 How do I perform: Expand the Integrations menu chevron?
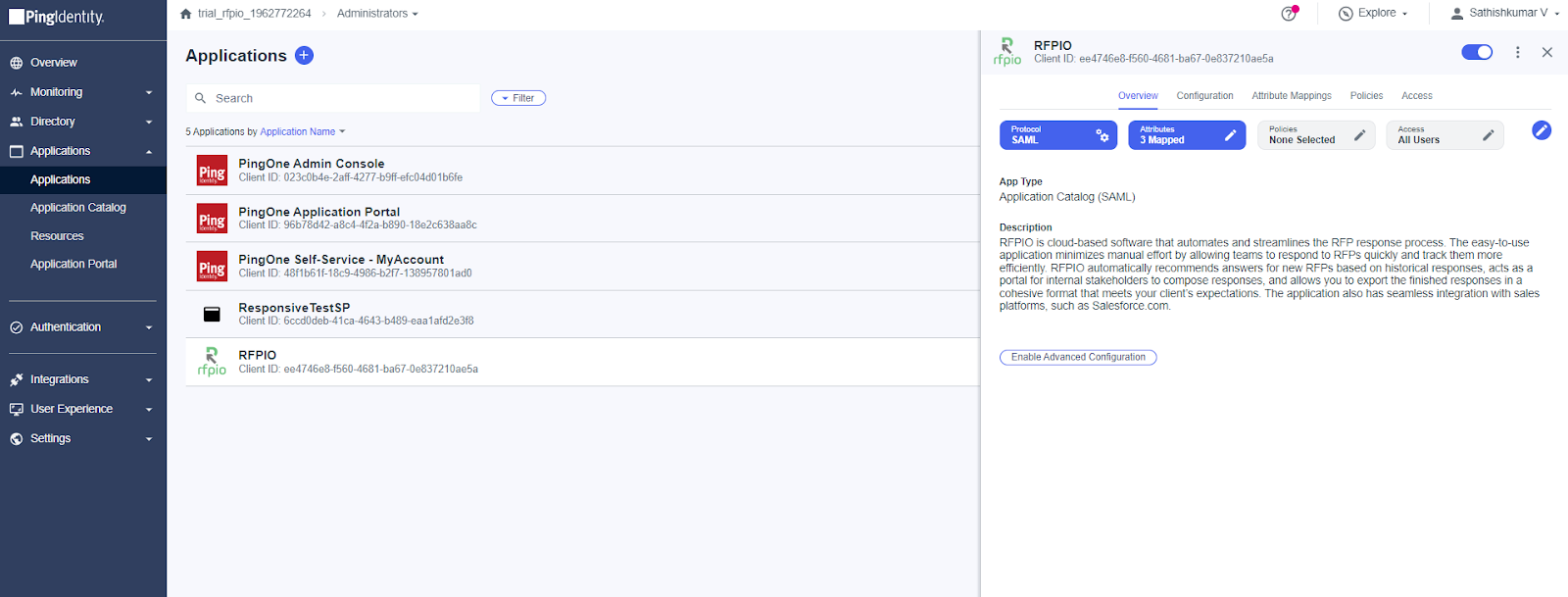149,380
